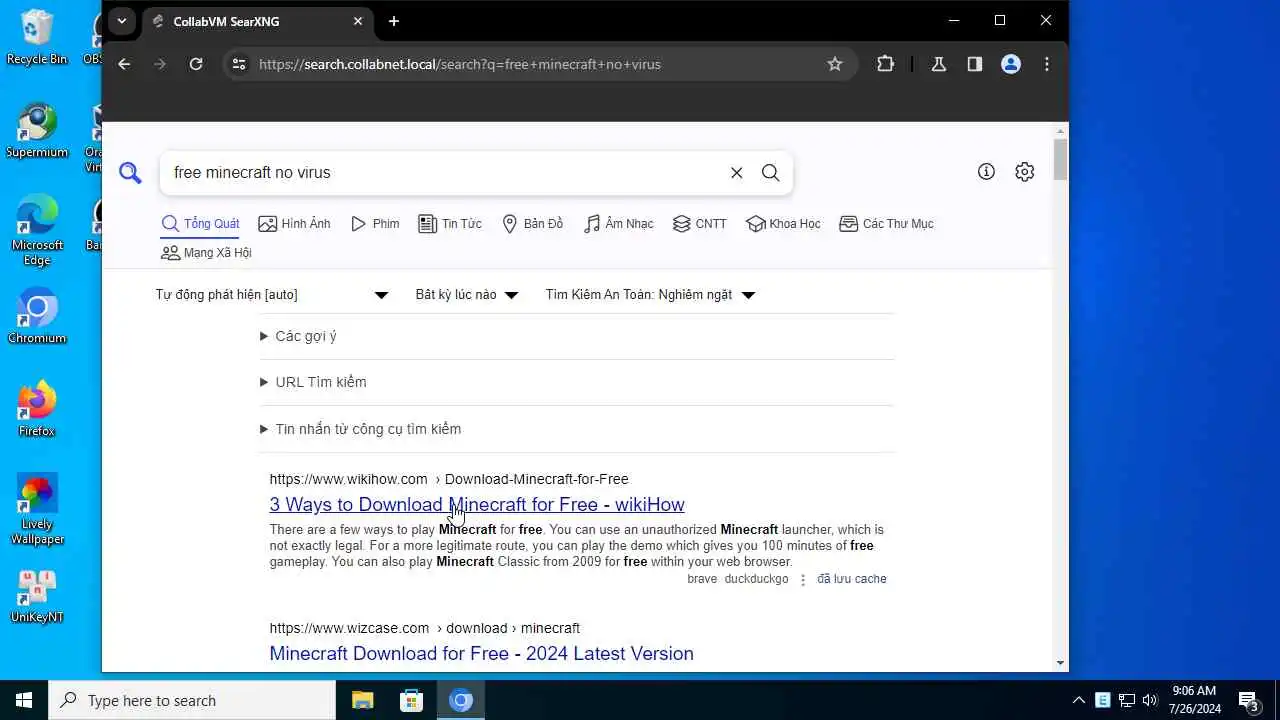Switch to the Phim tab
1280x720 pixels.
tap(375, 224)
